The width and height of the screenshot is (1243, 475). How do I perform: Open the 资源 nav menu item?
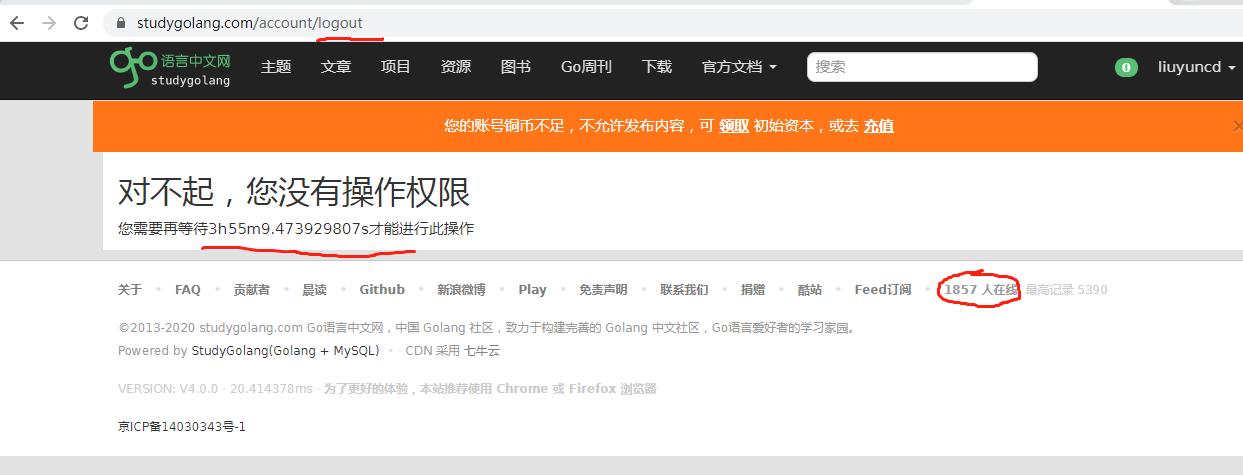(x=456, y=67)
